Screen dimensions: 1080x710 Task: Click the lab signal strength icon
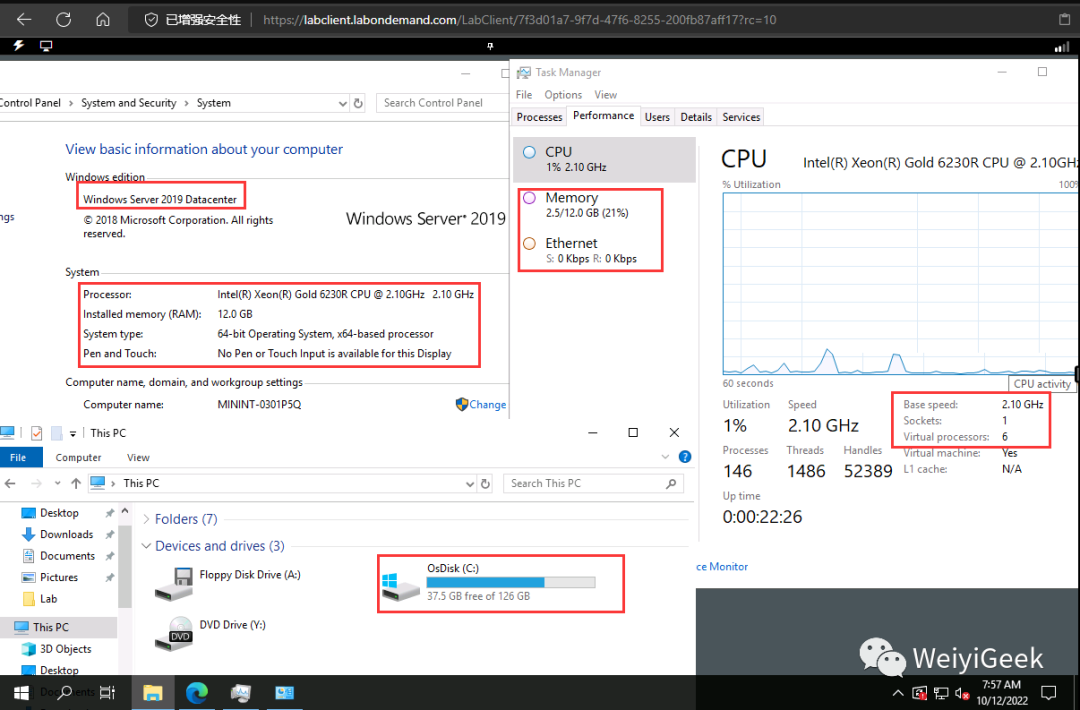click(x=1061, y=47)
